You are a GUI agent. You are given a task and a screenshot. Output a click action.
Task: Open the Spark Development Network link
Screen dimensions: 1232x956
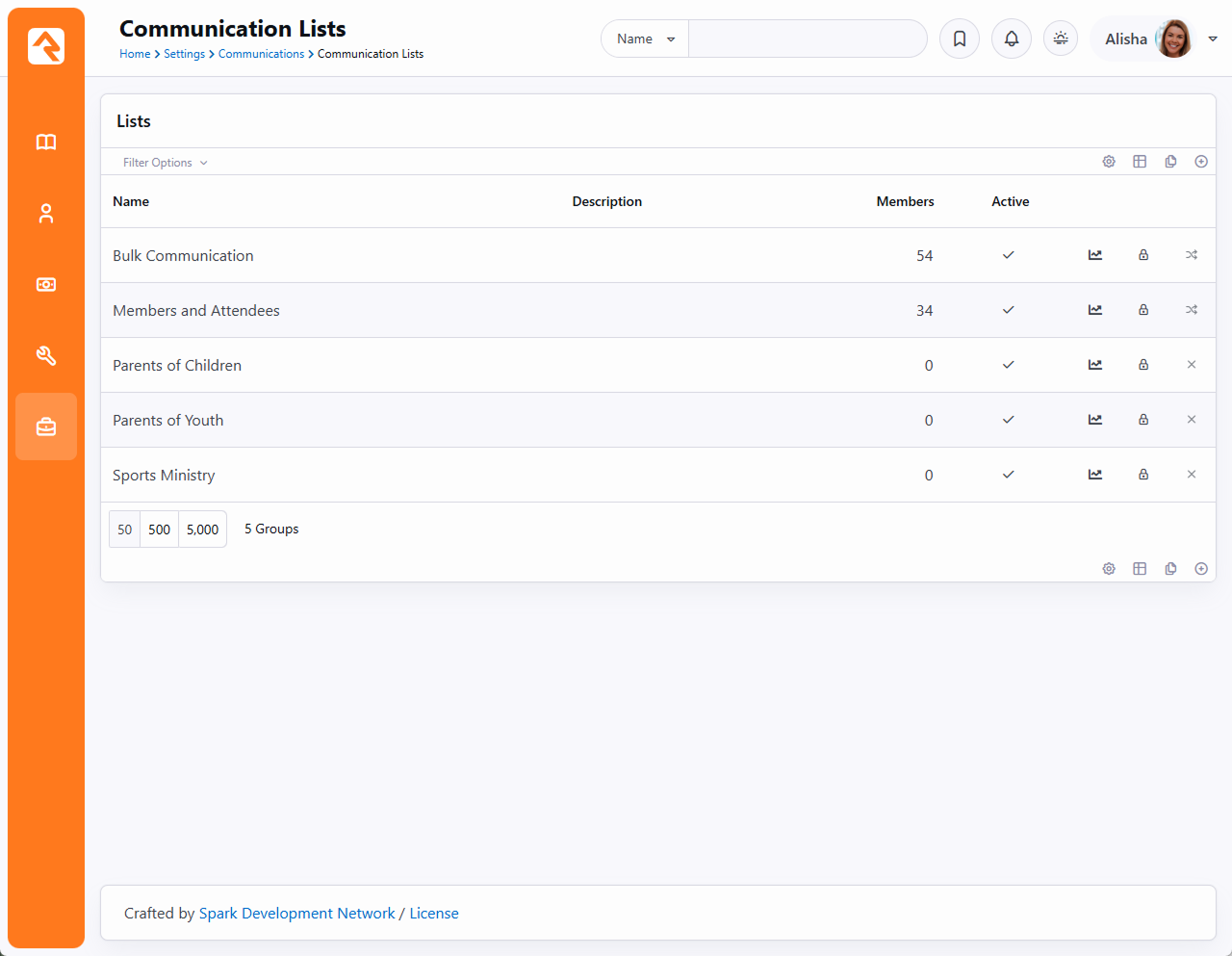[x=296, y=914]
